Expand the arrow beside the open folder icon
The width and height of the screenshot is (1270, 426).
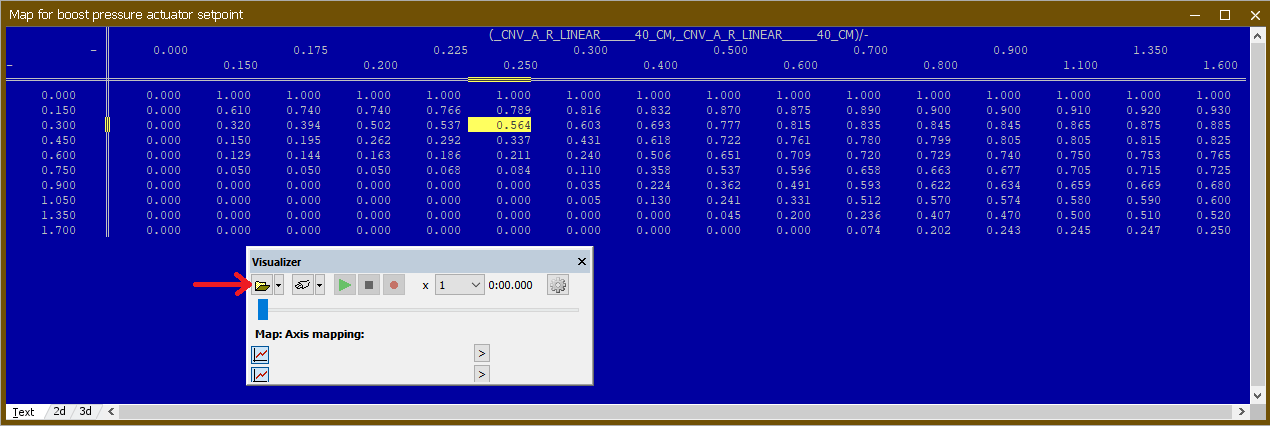[279, 285]
